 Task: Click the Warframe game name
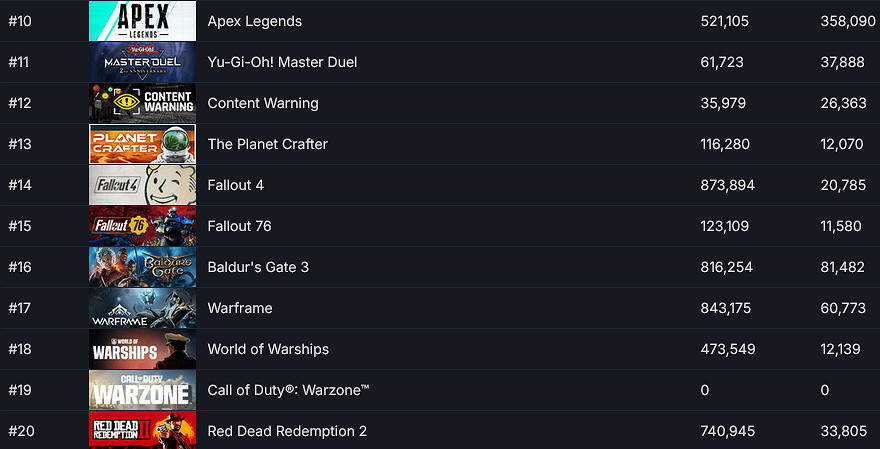[240, 308]
